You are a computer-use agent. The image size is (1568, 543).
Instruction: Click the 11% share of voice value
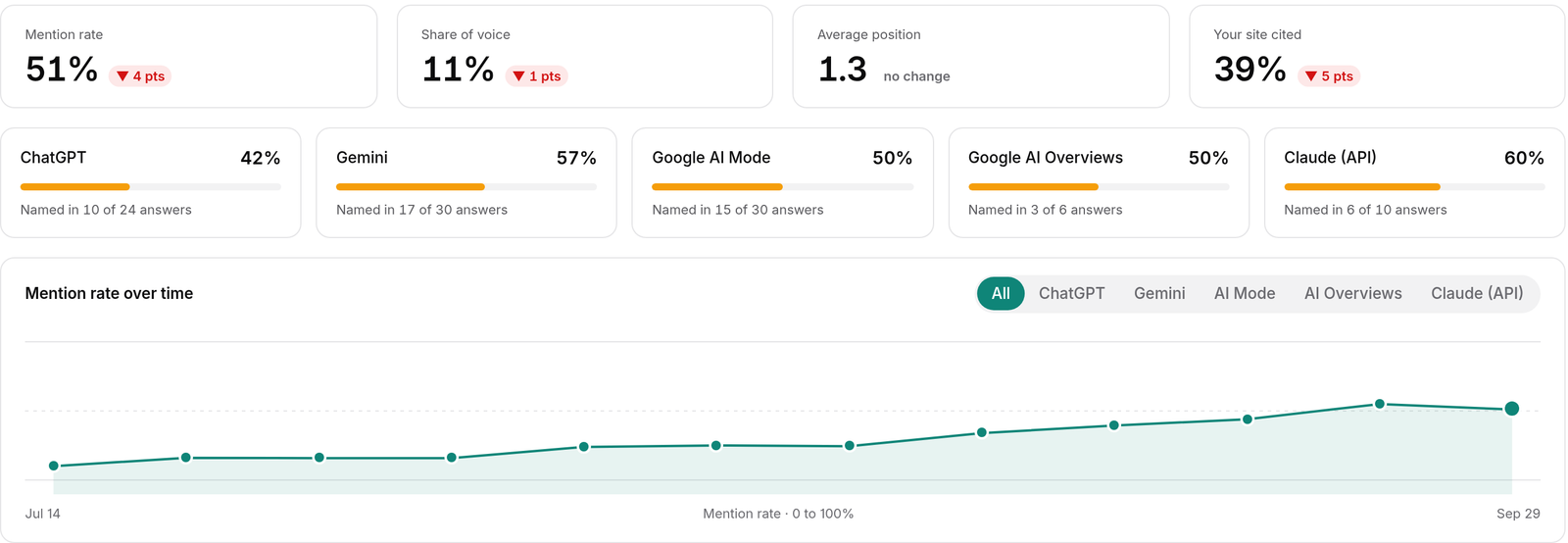pos(458,69)
